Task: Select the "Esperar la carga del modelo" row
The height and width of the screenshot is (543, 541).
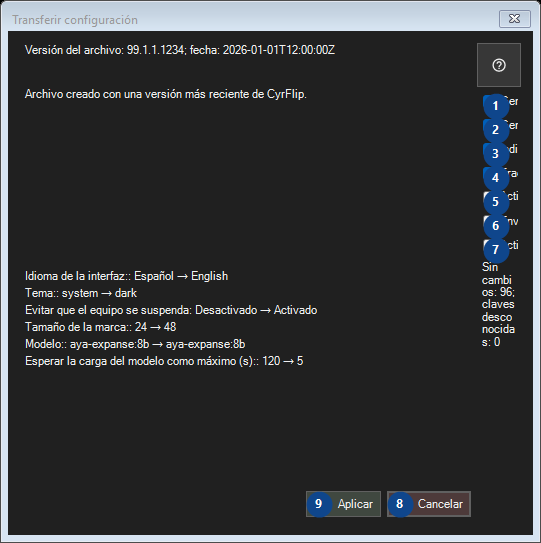Action: coord(164,361)
